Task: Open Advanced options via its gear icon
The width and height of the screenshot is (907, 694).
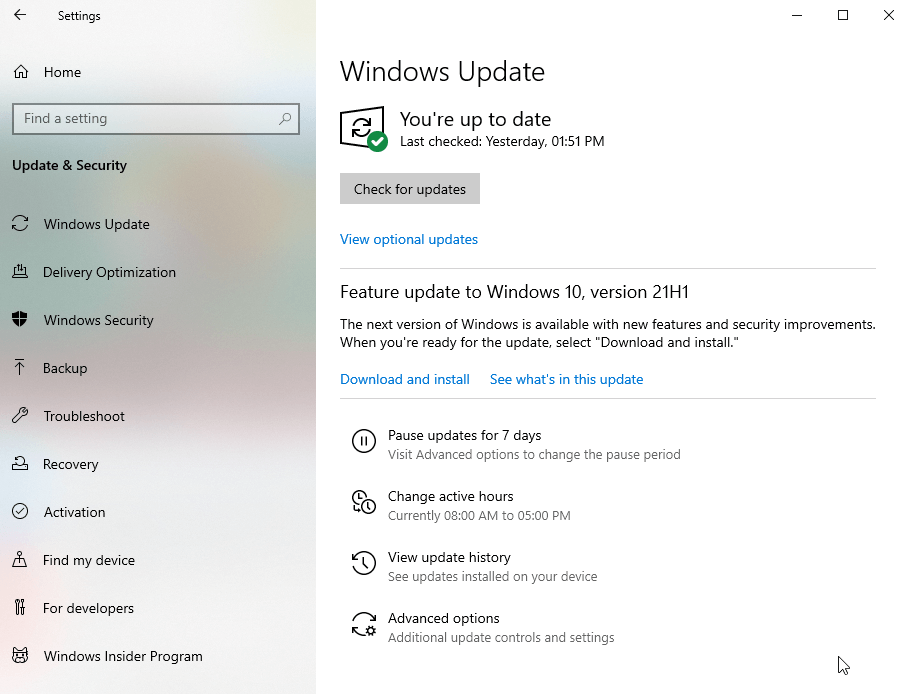Action: (364, 624)
